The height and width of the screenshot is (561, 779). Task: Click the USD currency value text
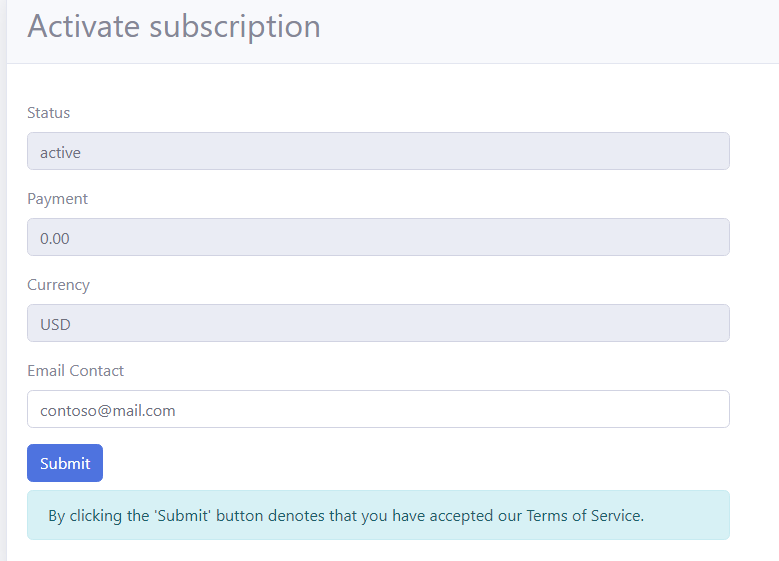(x=55, y=324)
